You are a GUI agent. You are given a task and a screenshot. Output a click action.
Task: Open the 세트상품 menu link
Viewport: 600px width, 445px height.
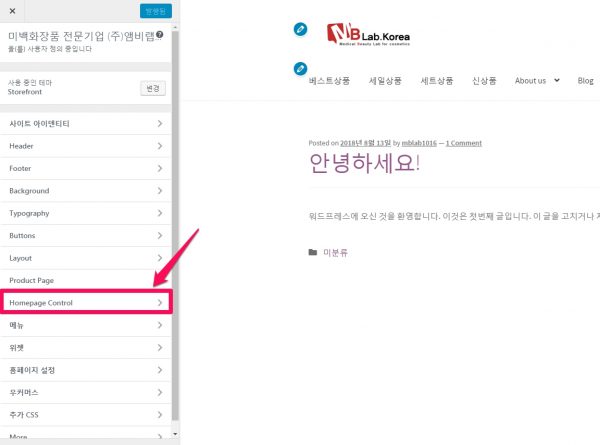point(437,81)
